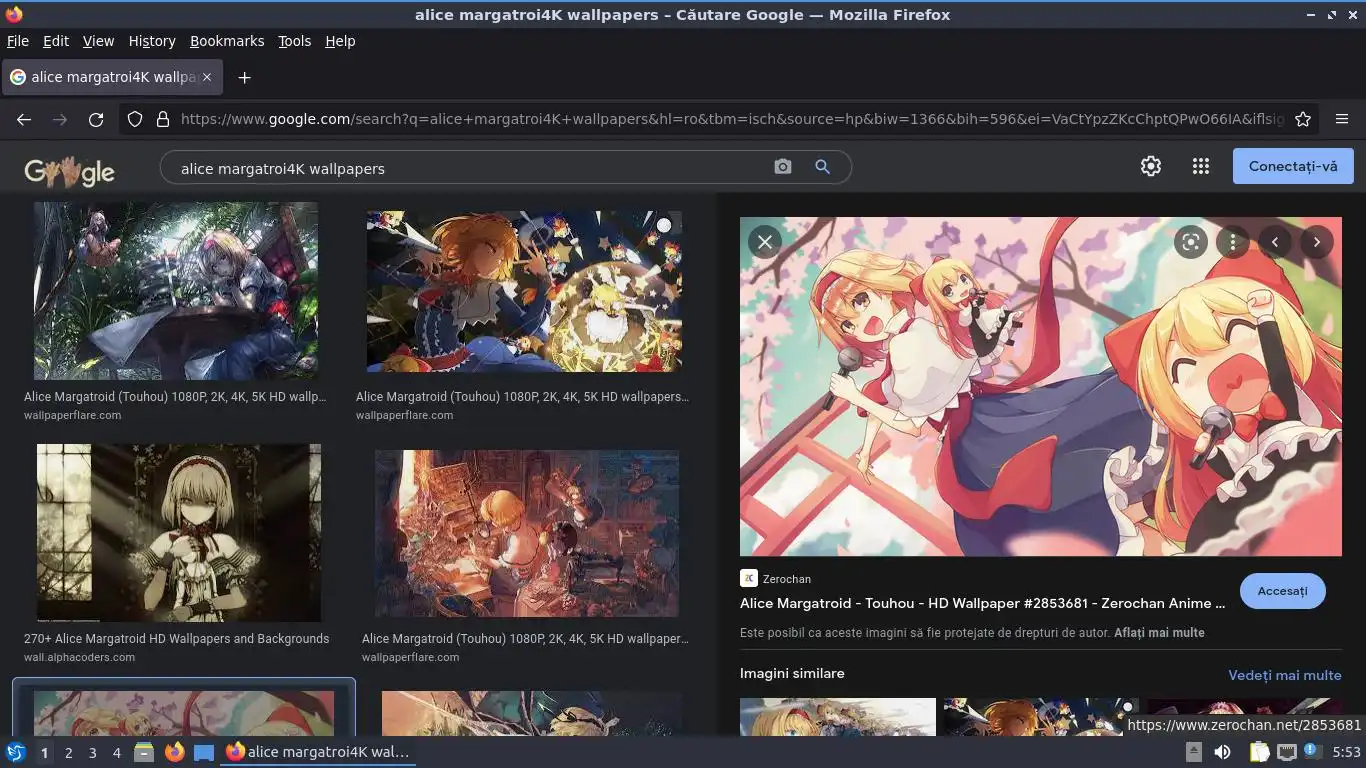
Task: Select the alice margatroi4K wallpapers browser tab
Action: pyautogui.click(x=112, y=77)
